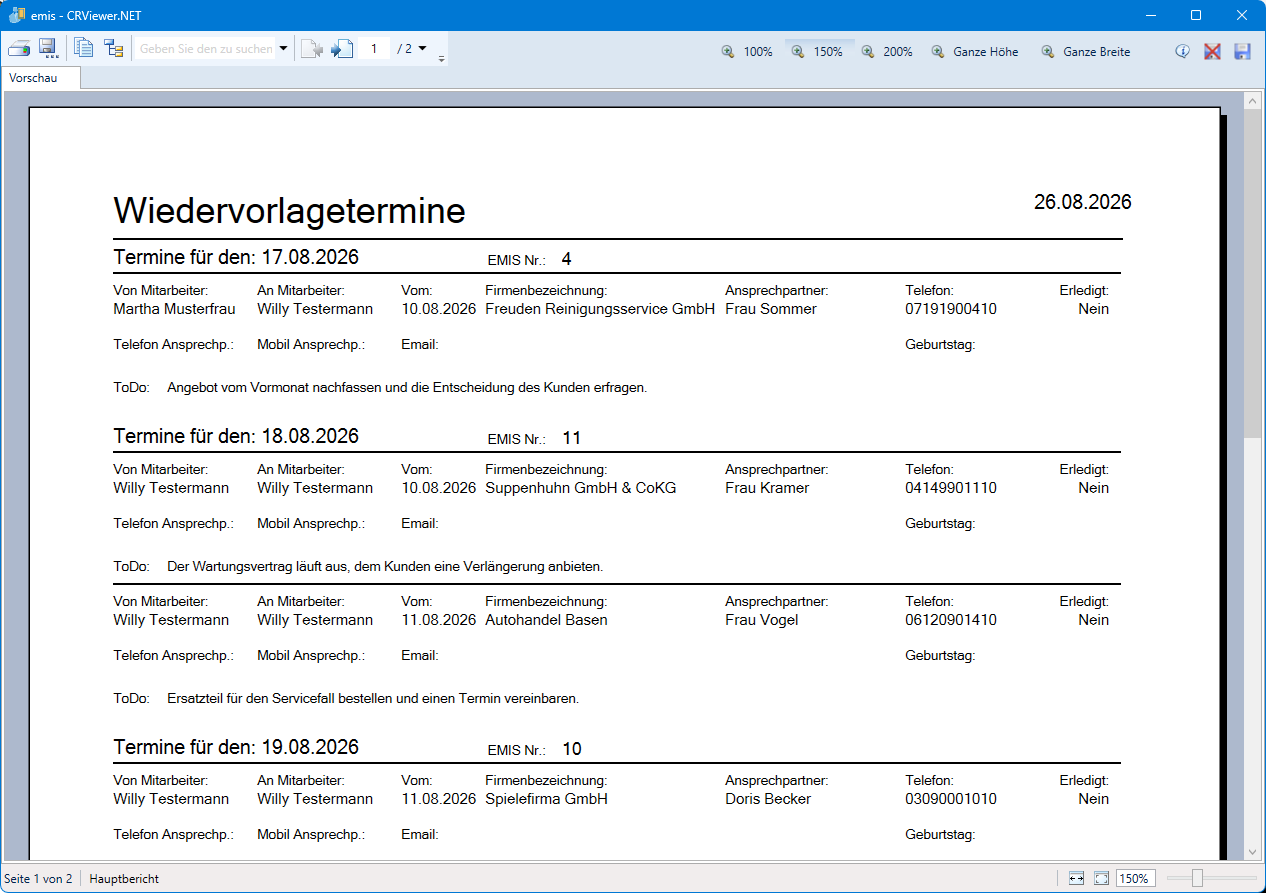
Task: Click the scroll down arrow
Action: 1252,852
